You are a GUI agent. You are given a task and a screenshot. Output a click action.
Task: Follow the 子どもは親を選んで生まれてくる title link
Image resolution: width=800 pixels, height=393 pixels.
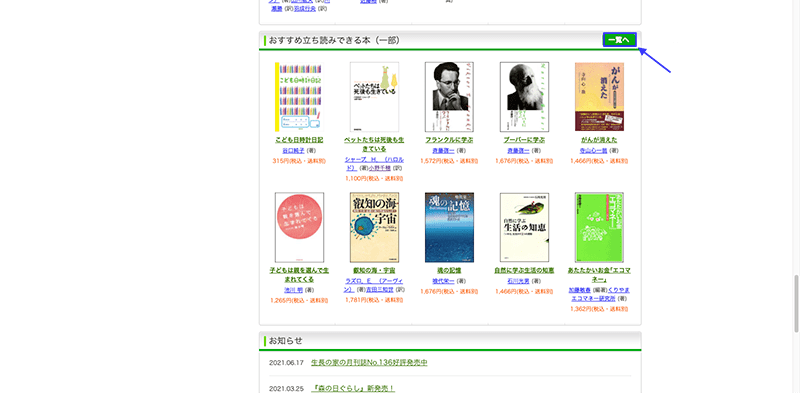299,275
